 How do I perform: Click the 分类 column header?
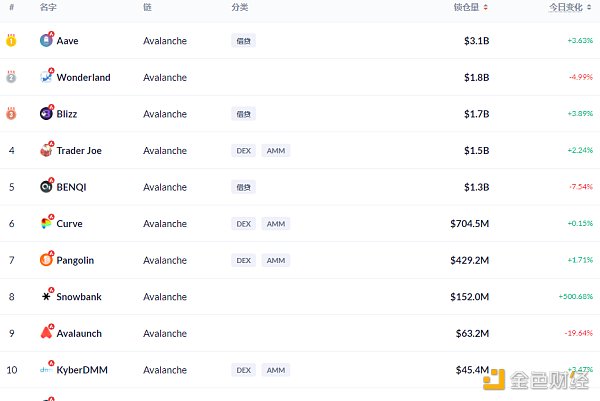(x=240, y=7)
